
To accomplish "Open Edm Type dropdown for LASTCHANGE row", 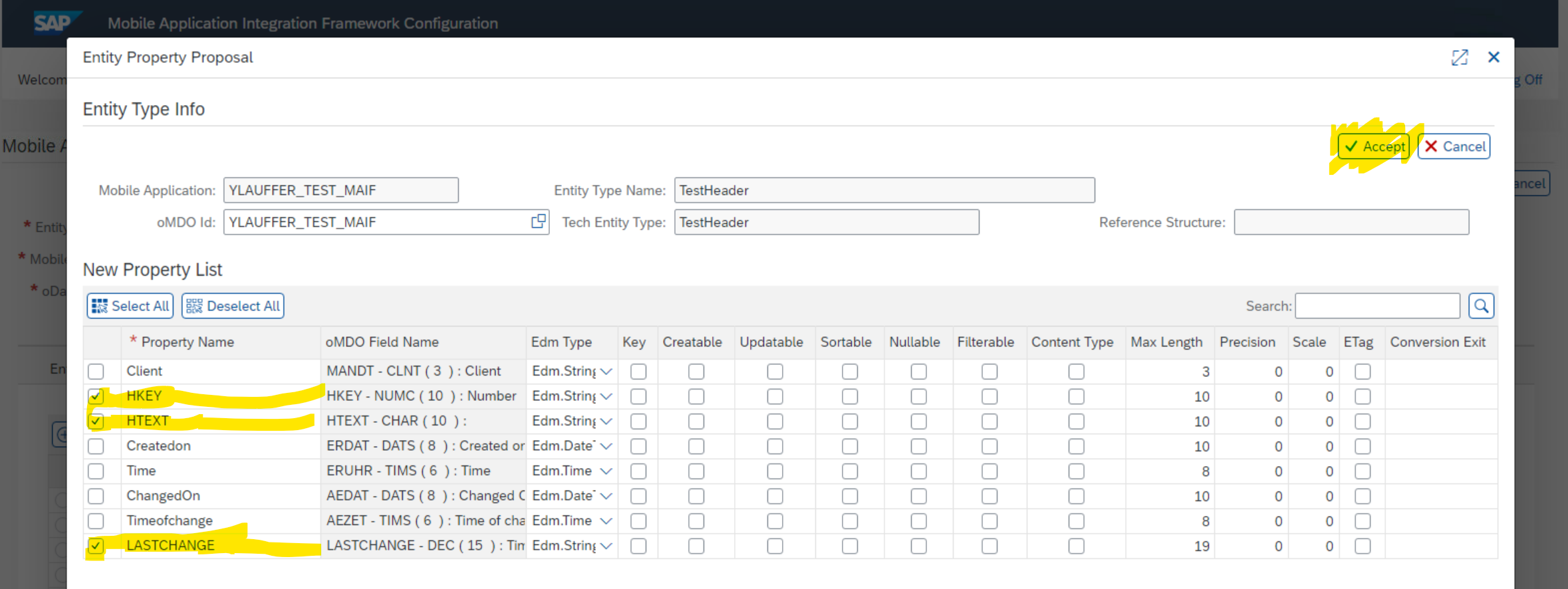I will pos(606,546).
